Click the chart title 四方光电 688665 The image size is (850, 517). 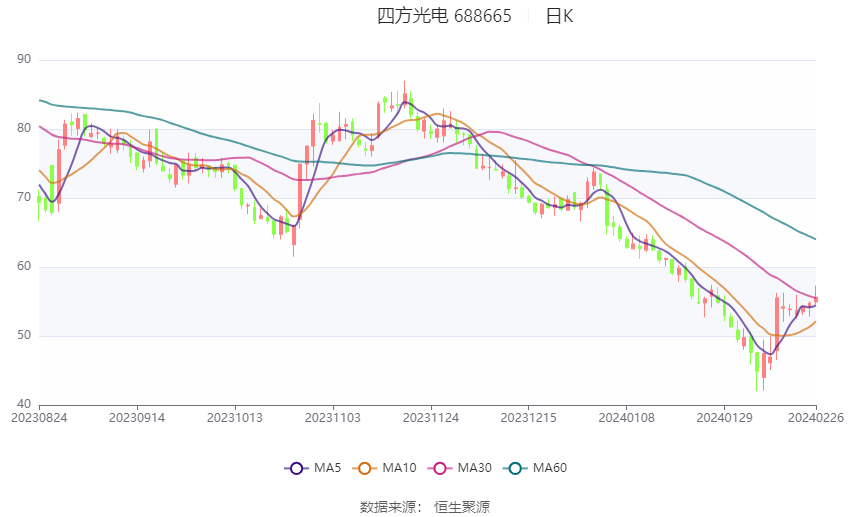[x=444, y=16]
